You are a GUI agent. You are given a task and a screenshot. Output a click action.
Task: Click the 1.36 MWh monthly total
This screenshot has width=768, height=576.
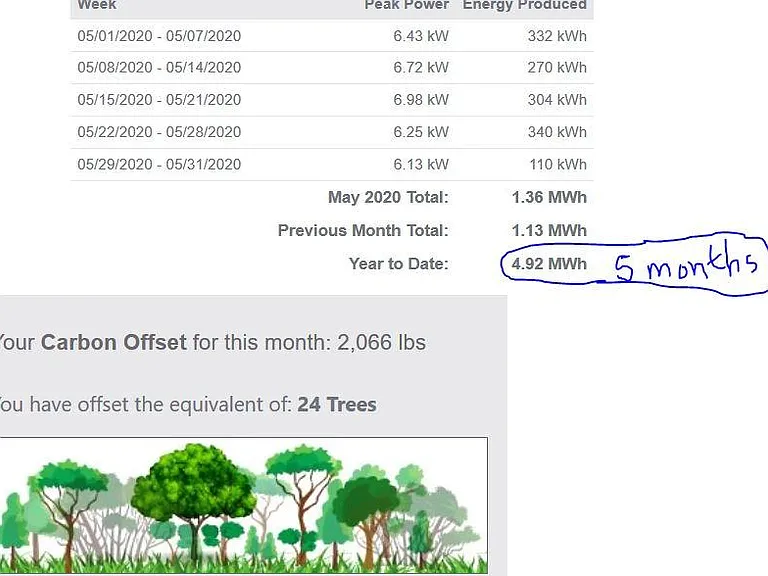(549, 197)
